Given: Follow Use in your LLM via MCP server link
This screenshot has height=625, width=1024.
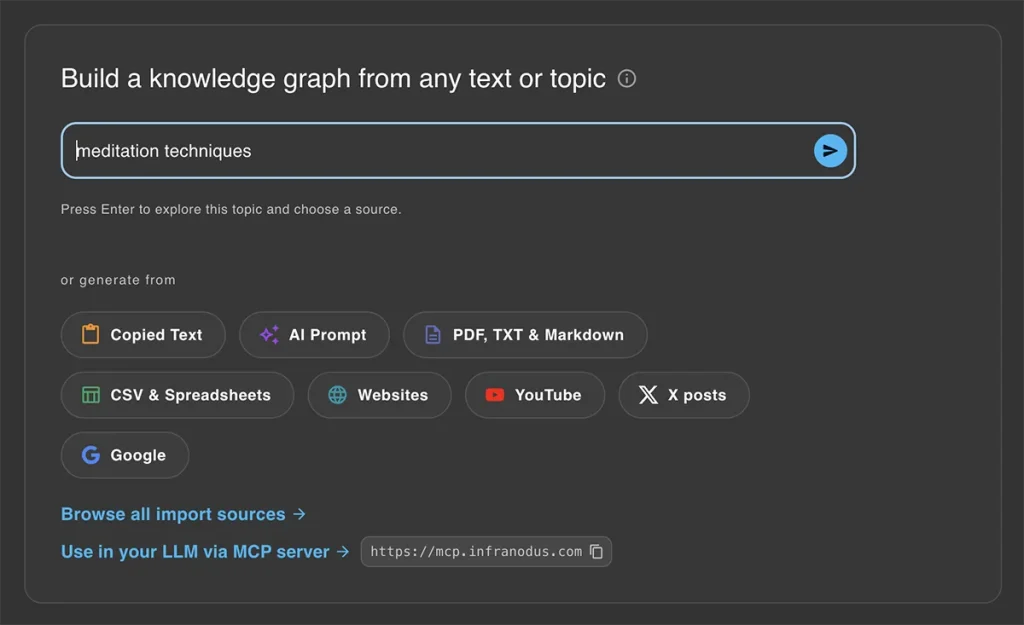Looking at the screenshot, I should tap(205, 552).
